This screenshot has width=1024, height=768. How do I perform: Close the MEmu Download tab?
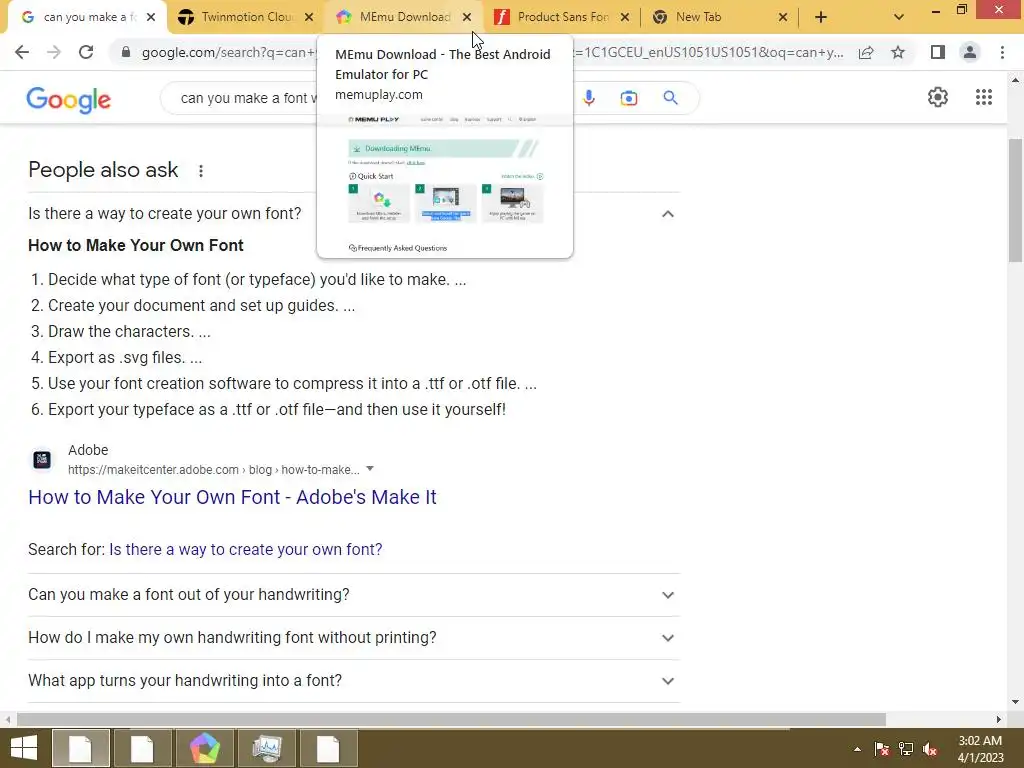tap(467, 17)
